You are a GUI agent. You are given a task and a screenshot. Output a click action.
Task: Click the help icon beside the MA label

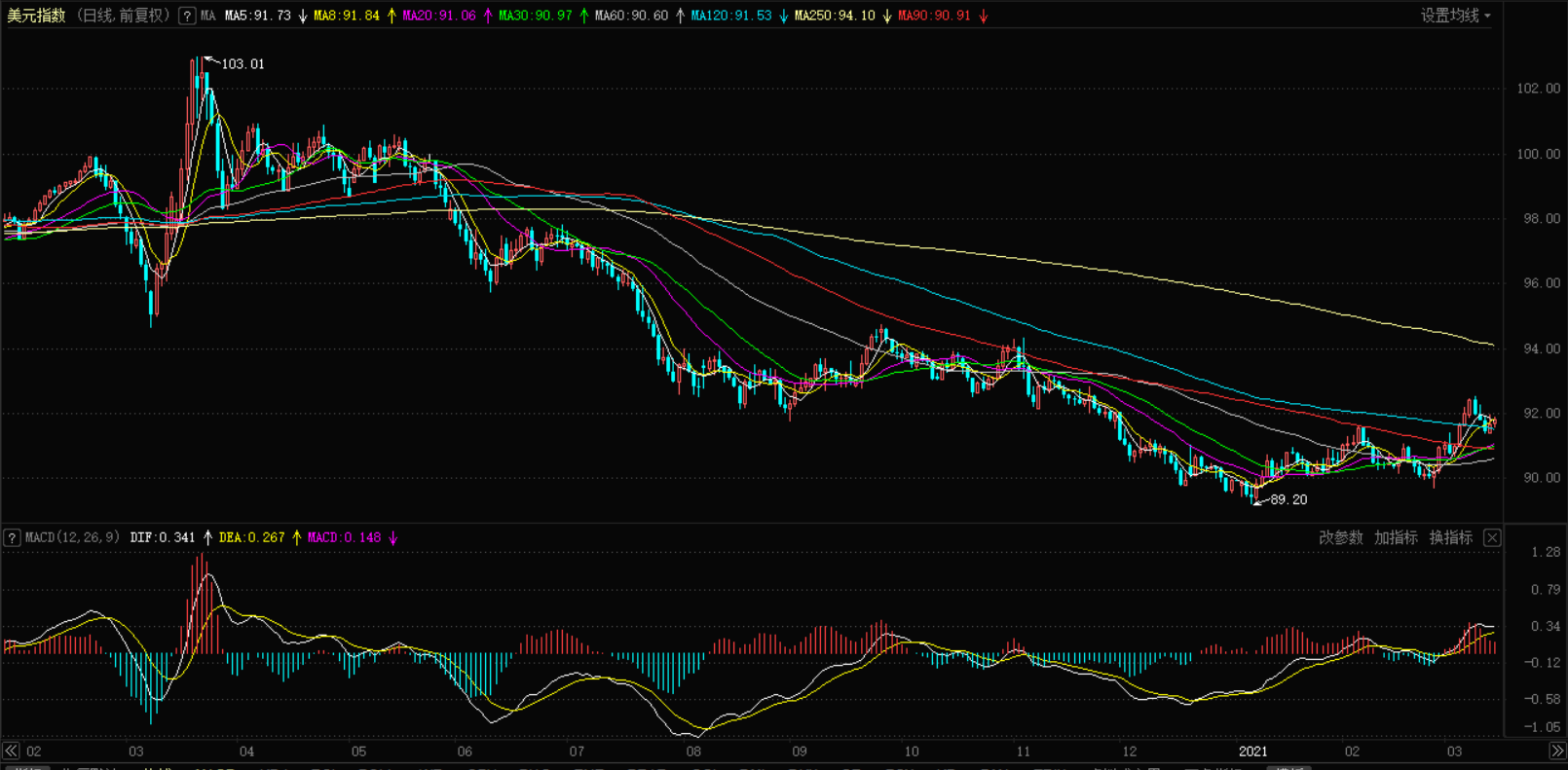[187, 16]
